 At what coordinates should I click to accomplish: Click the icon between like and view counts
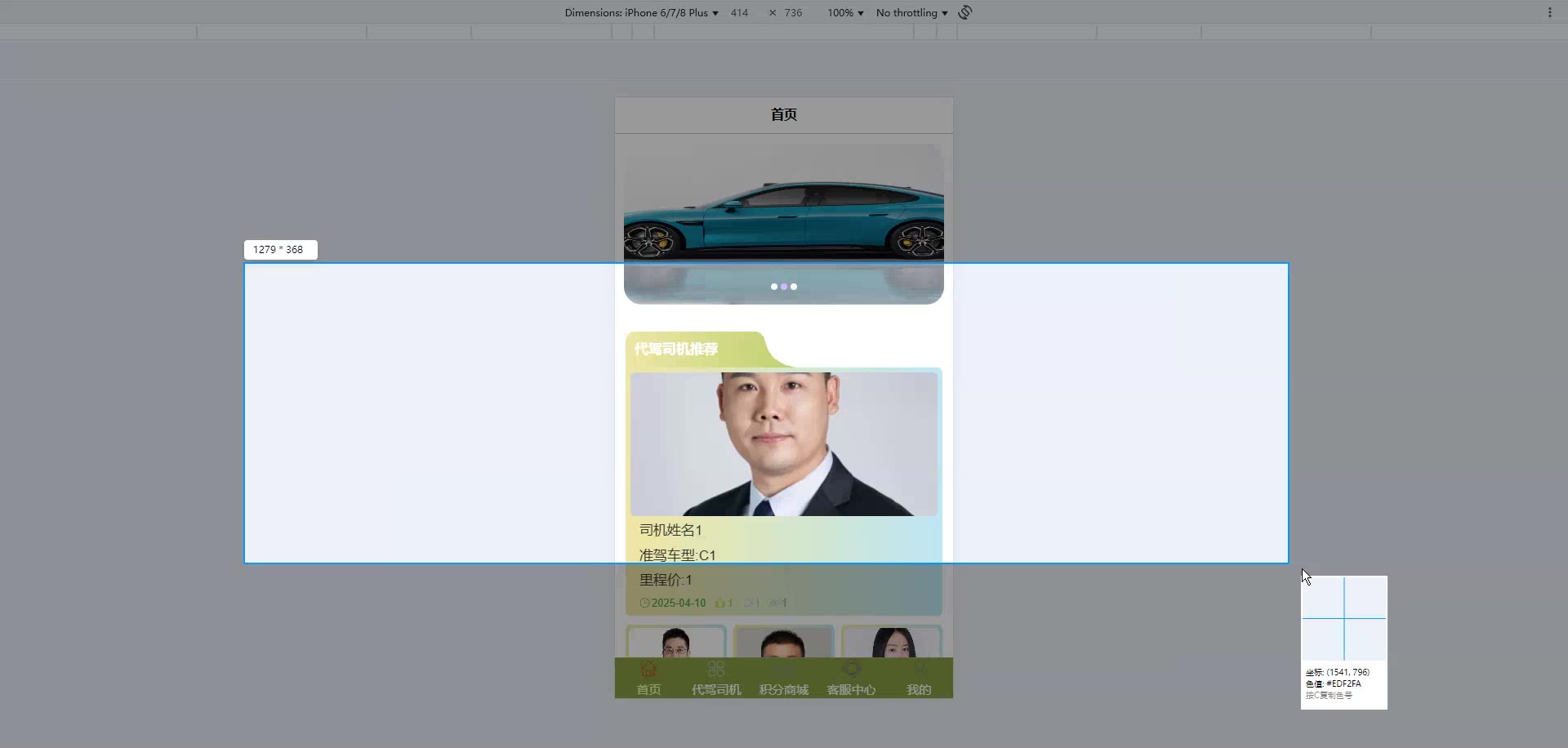click(x=747, y=603)
